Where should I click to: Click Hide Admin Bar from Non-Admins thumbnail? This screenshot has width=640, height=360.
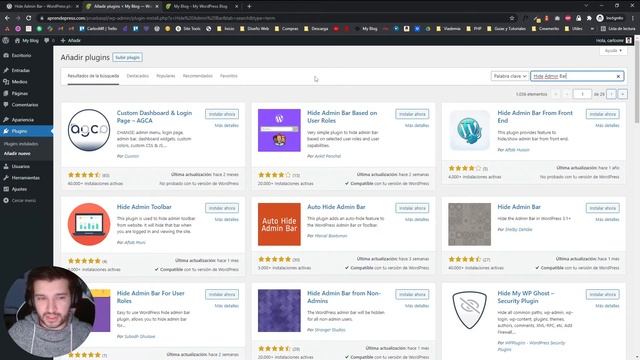[x=279, y=310]
